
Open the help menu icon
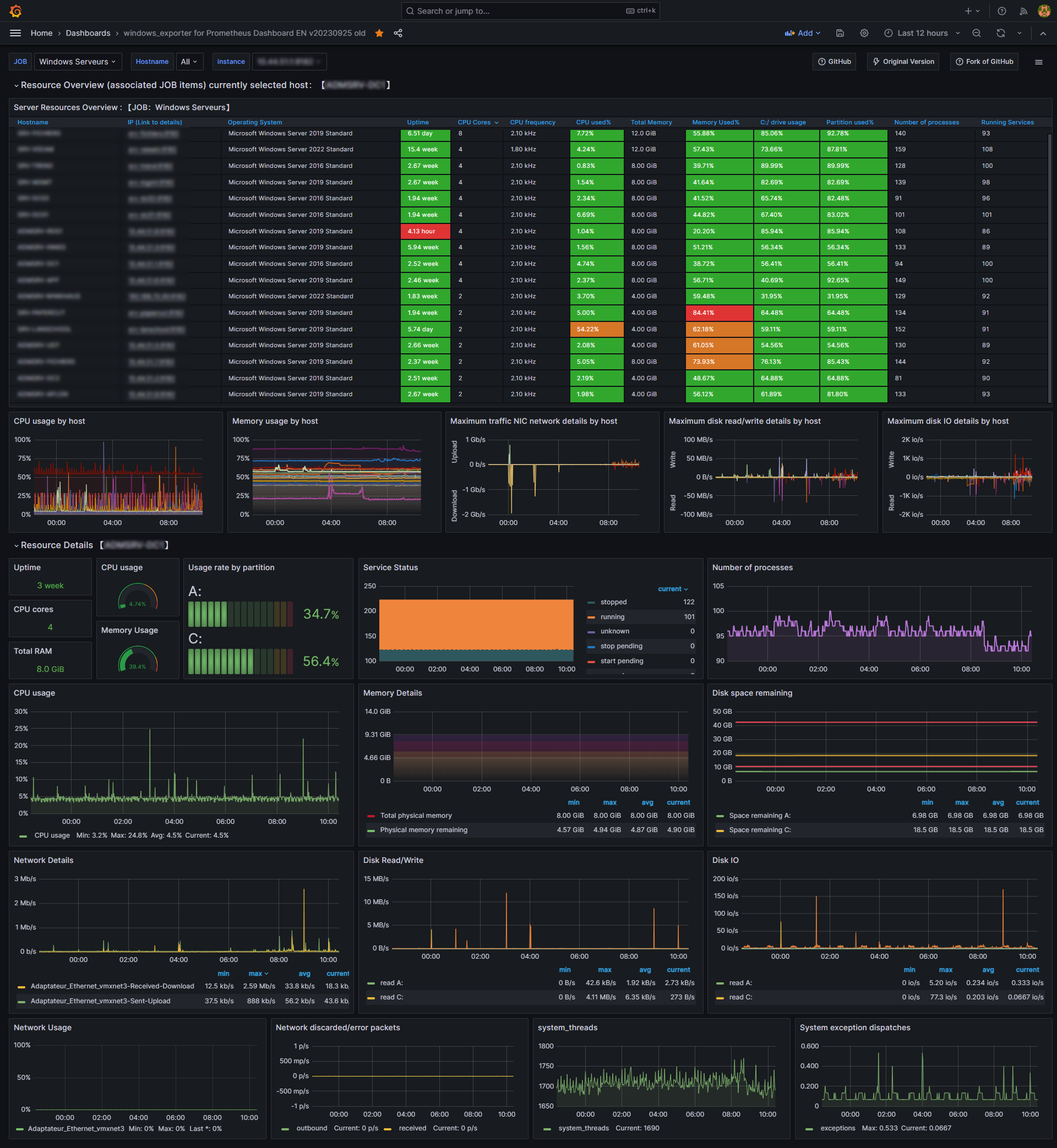coord(1001,11)
